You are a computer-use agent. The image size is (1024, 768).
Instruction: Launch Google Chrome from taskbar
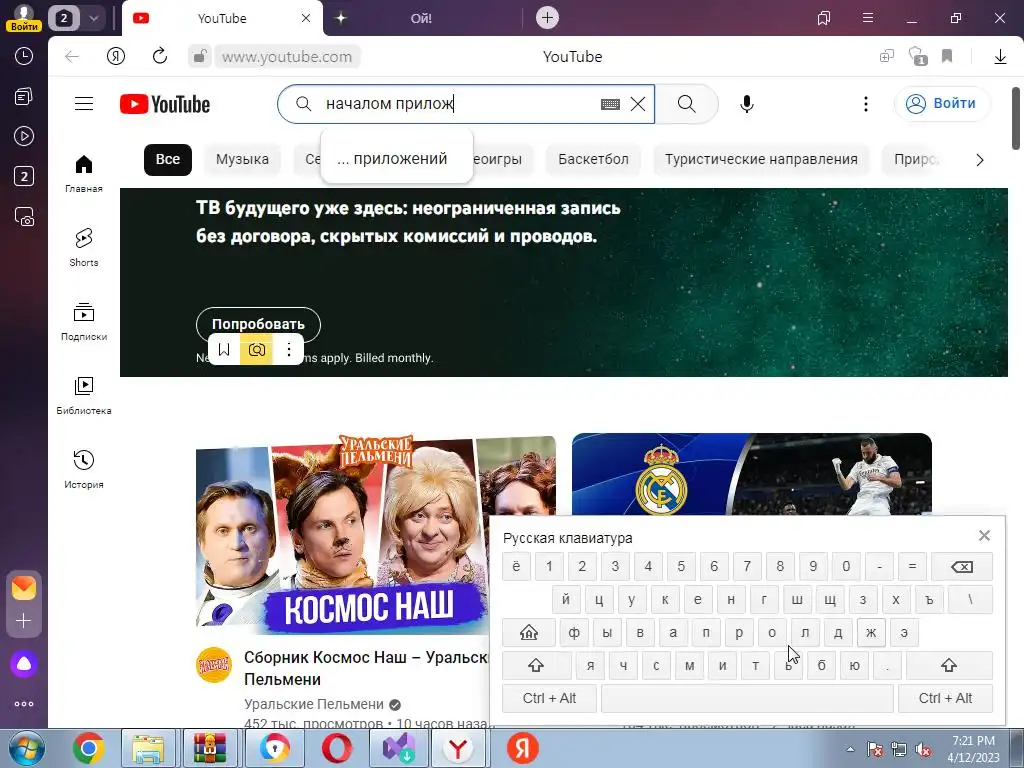point(89,748)
